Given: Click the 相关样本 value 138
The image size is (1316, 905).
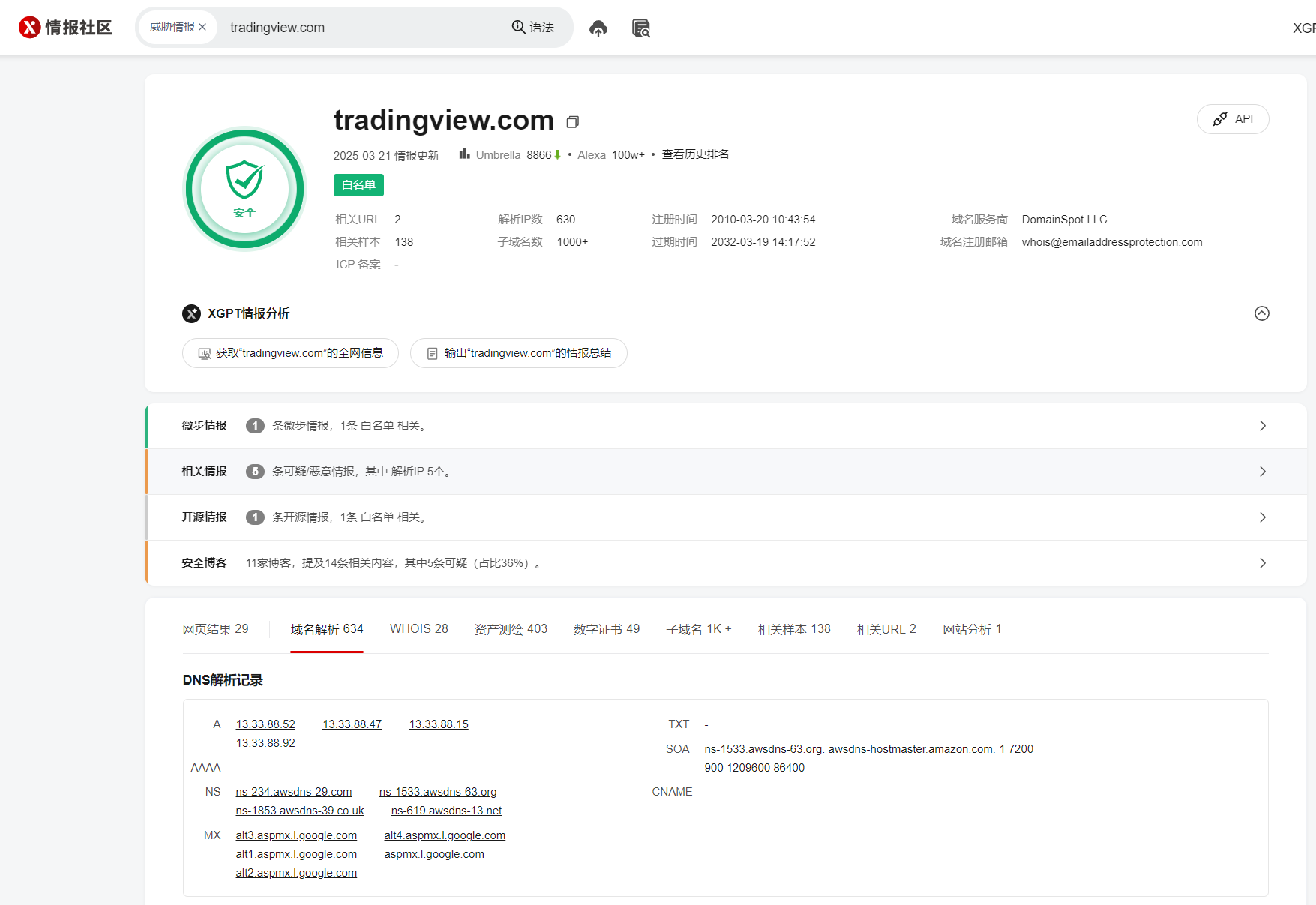Looking at the screenshot, I should [x=404, y=242].
